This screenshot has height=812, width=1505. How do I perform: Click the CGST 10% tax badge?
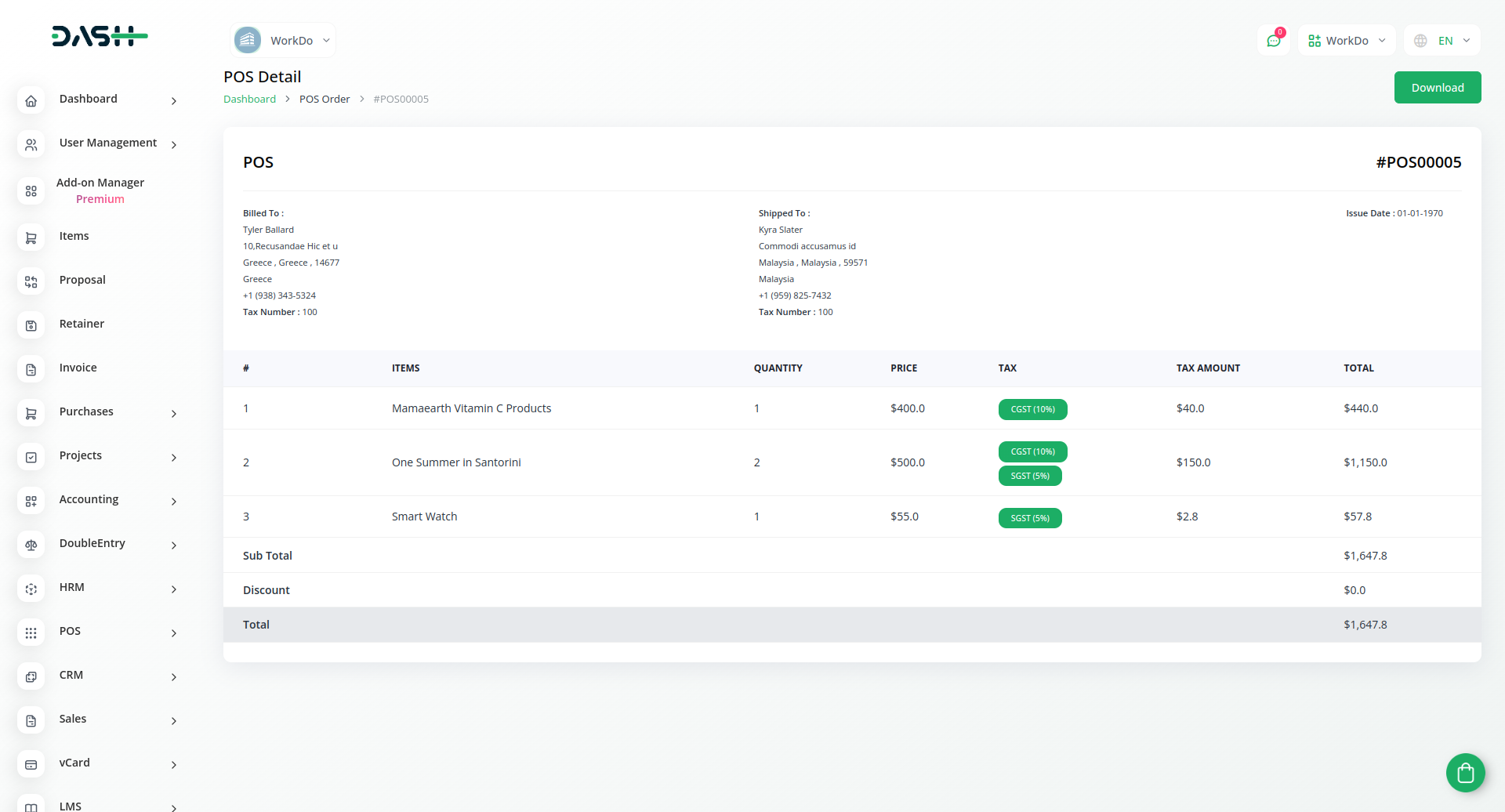pyautogui.click(x=1032, y=408)
